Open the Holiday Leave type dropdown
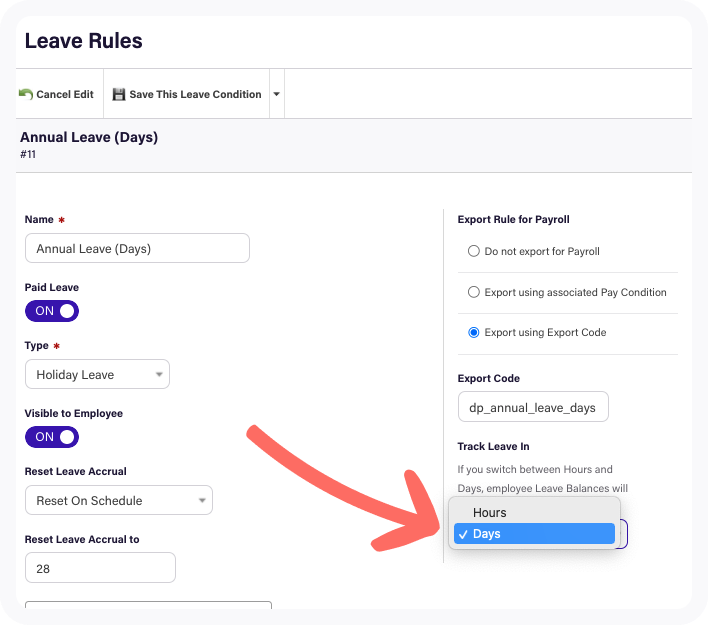708x625 pixels. 97,375
